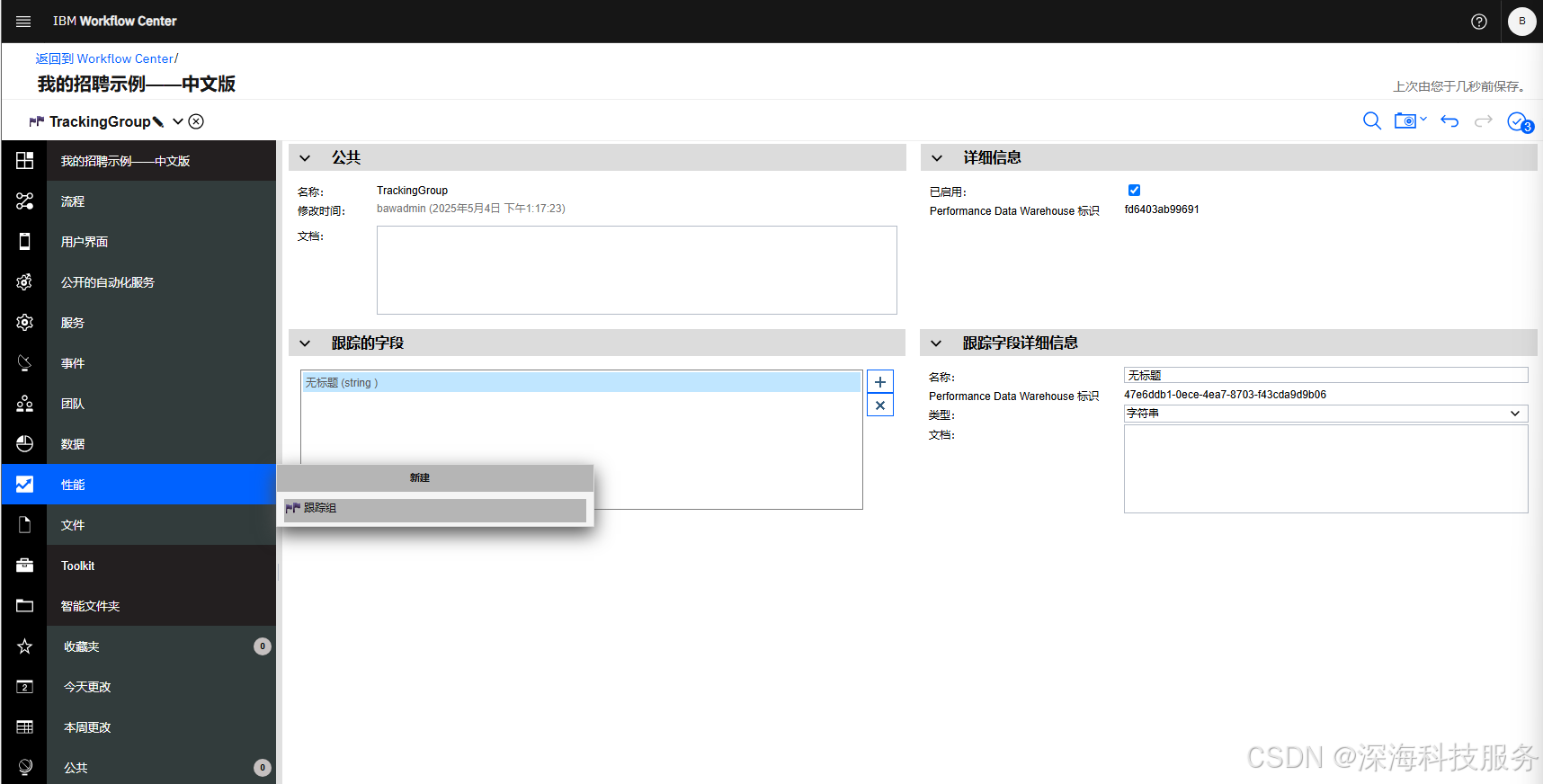Click the process app overview icon
The height and width of the screenshot is (784, 1543).
(24, 161)
